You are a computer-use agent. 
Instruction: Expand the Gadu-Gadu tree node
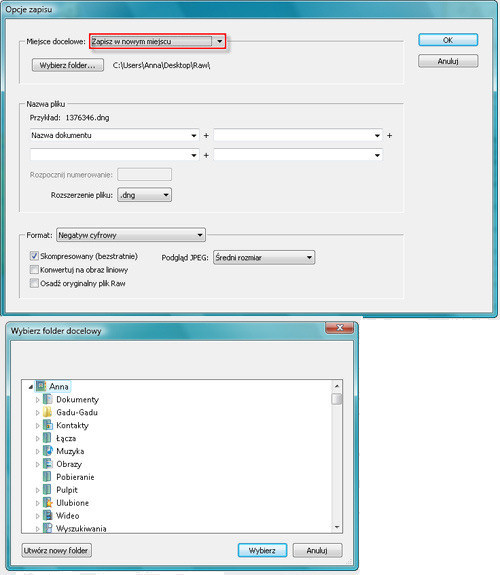[x=37, y=413]
